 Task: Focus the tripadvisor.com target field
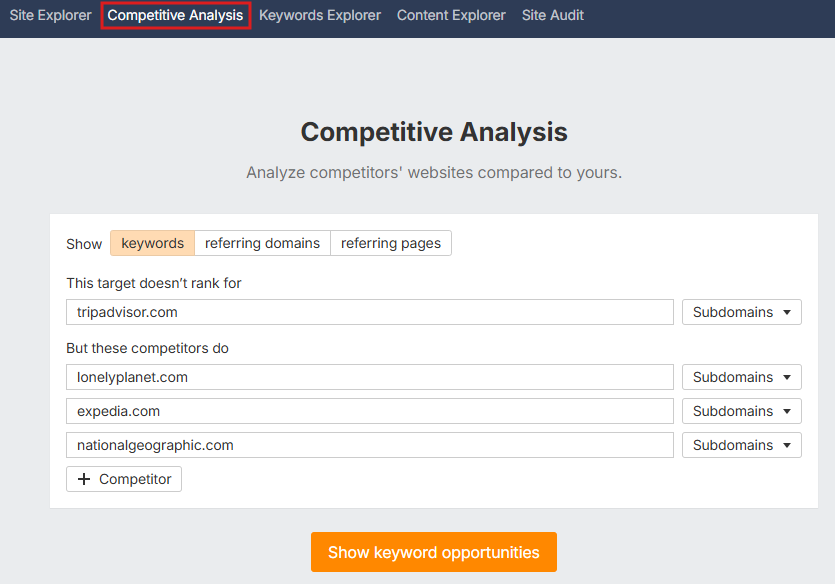coord(370,312)
